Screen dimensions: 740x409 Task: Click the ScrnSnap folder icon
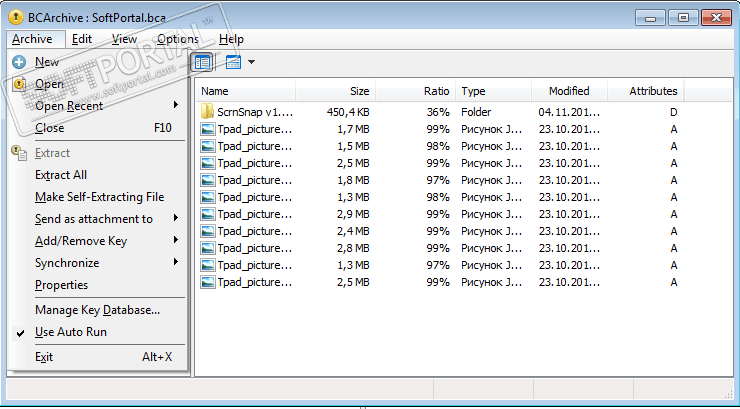tap(208, 112)
